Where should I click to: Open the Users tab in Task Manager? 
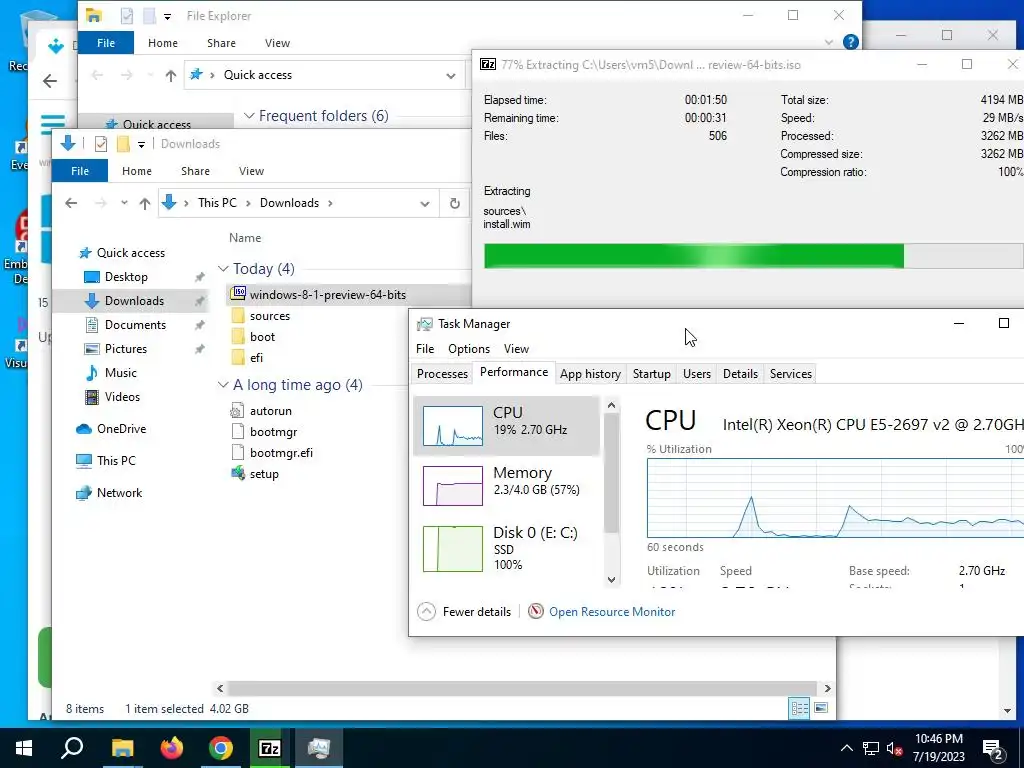click(x=697, y=374)
